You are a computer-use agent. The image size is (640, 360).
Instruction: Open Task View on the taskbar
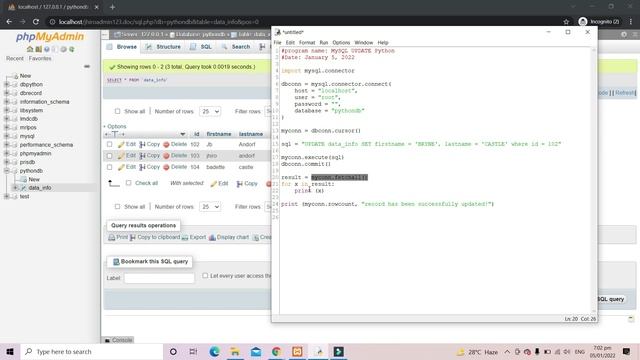point(193,351)
